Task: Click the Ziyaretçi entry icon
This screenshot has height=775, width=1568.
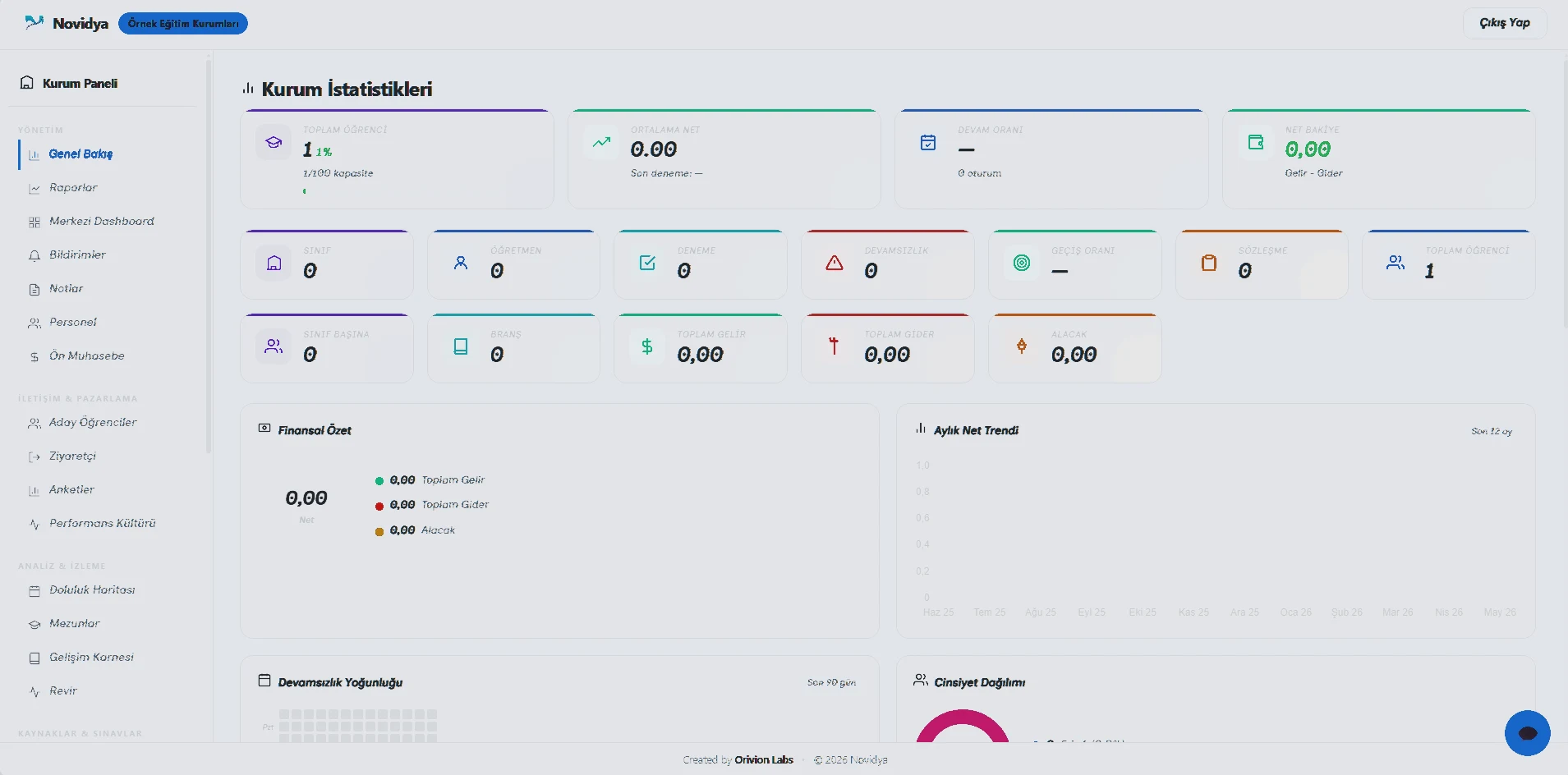Action: tap(34, 456)
